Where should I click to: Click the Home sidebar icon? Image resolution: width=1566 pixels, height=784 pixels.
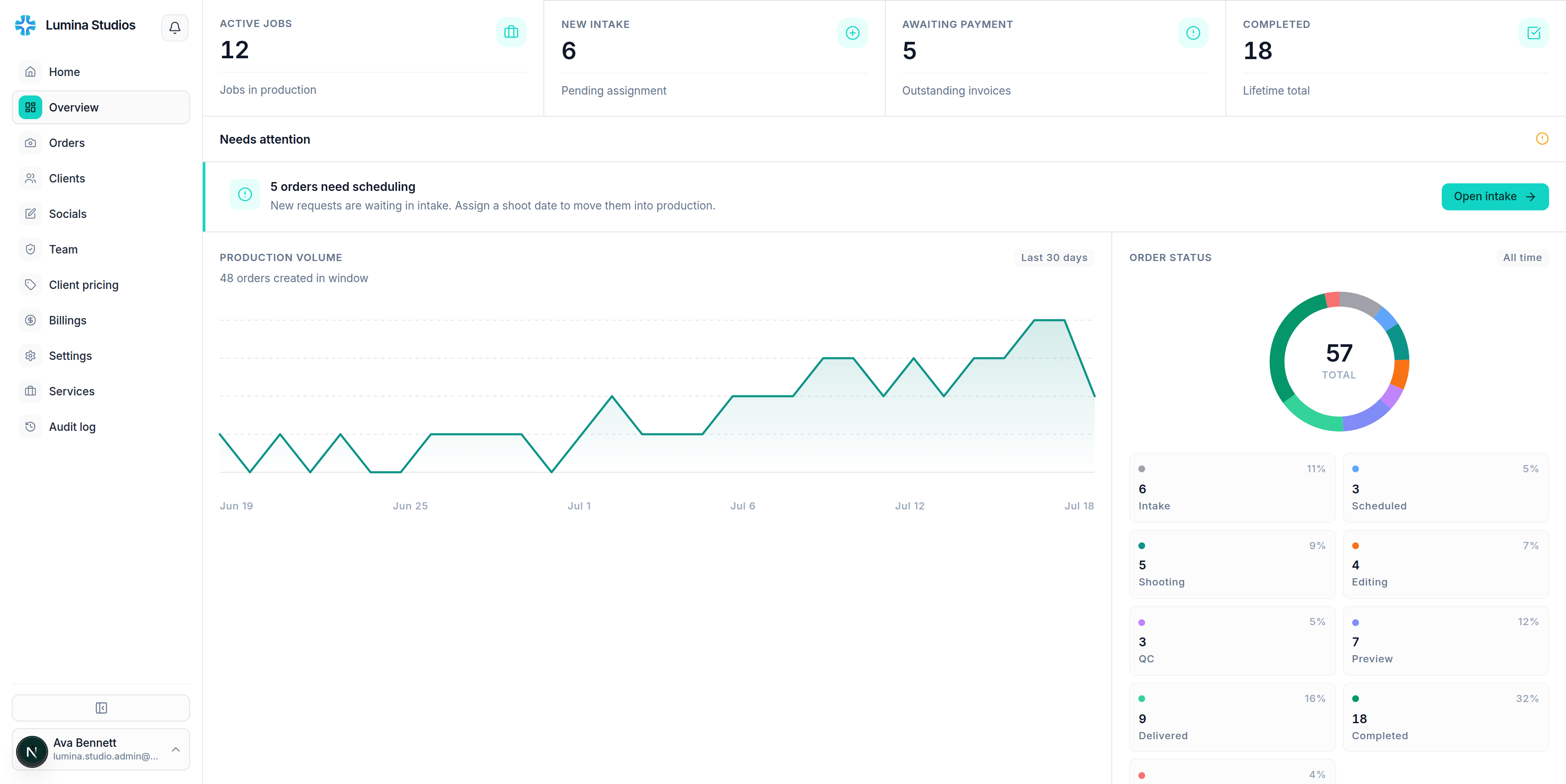click(x=30, y=72)
